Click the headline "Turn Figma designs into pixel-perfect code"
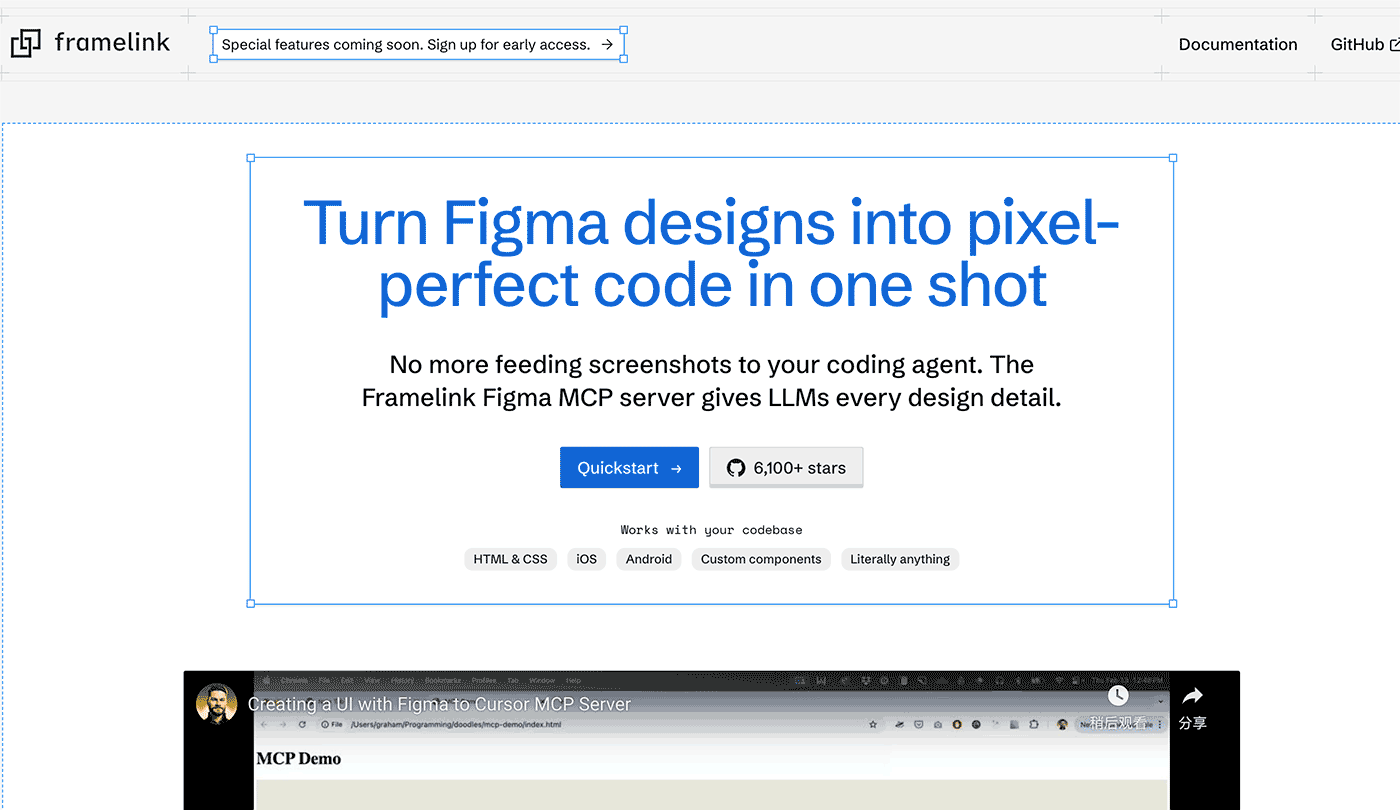This screenshot has height=810, width=1400. coord(711,254)
